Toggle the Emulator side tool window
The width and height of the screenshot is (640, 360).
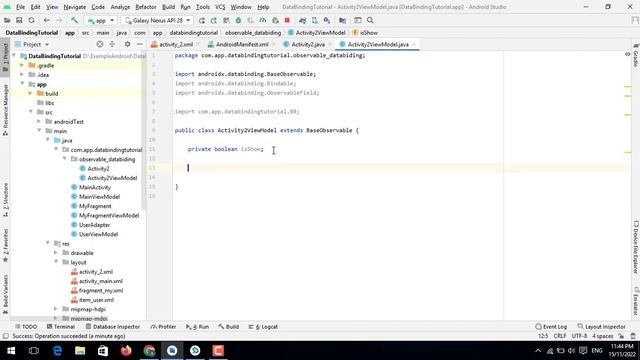pyautogui.click(x=636, y=301)
